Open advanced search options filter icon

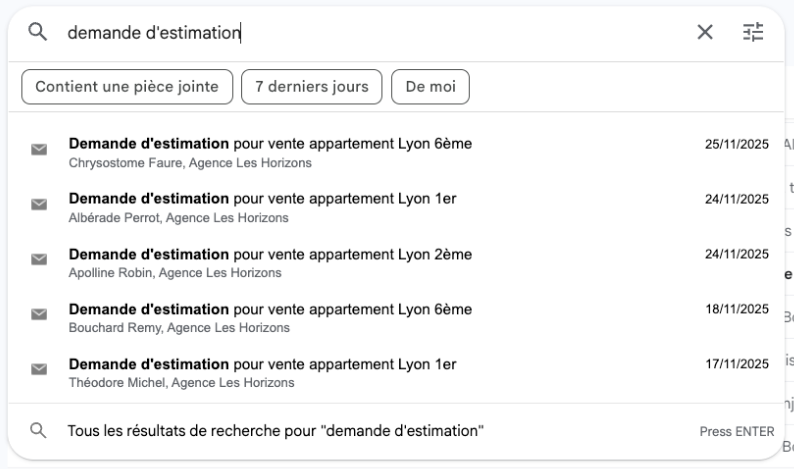click(753, 32)
